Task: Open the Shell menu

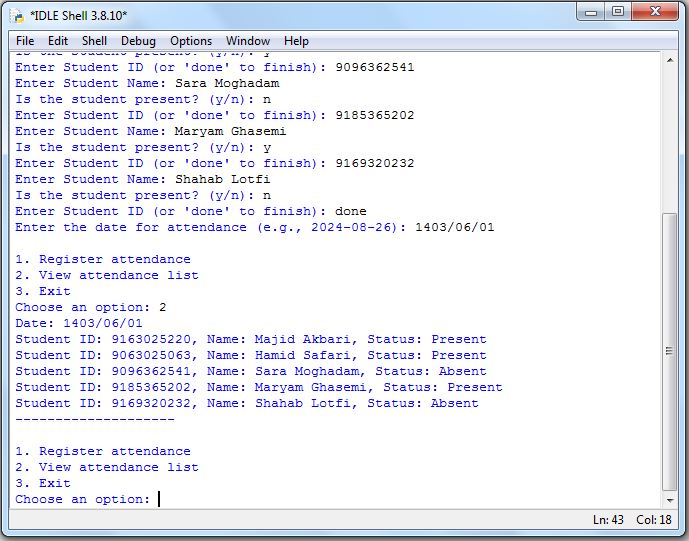Action: coord(94,41)
